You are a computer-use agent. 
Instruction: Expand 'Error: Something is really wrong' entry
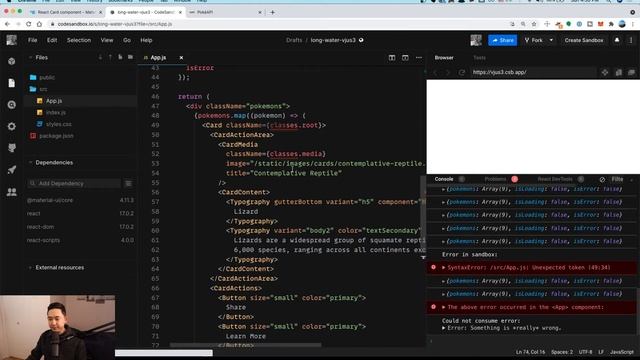click(444, 328)
